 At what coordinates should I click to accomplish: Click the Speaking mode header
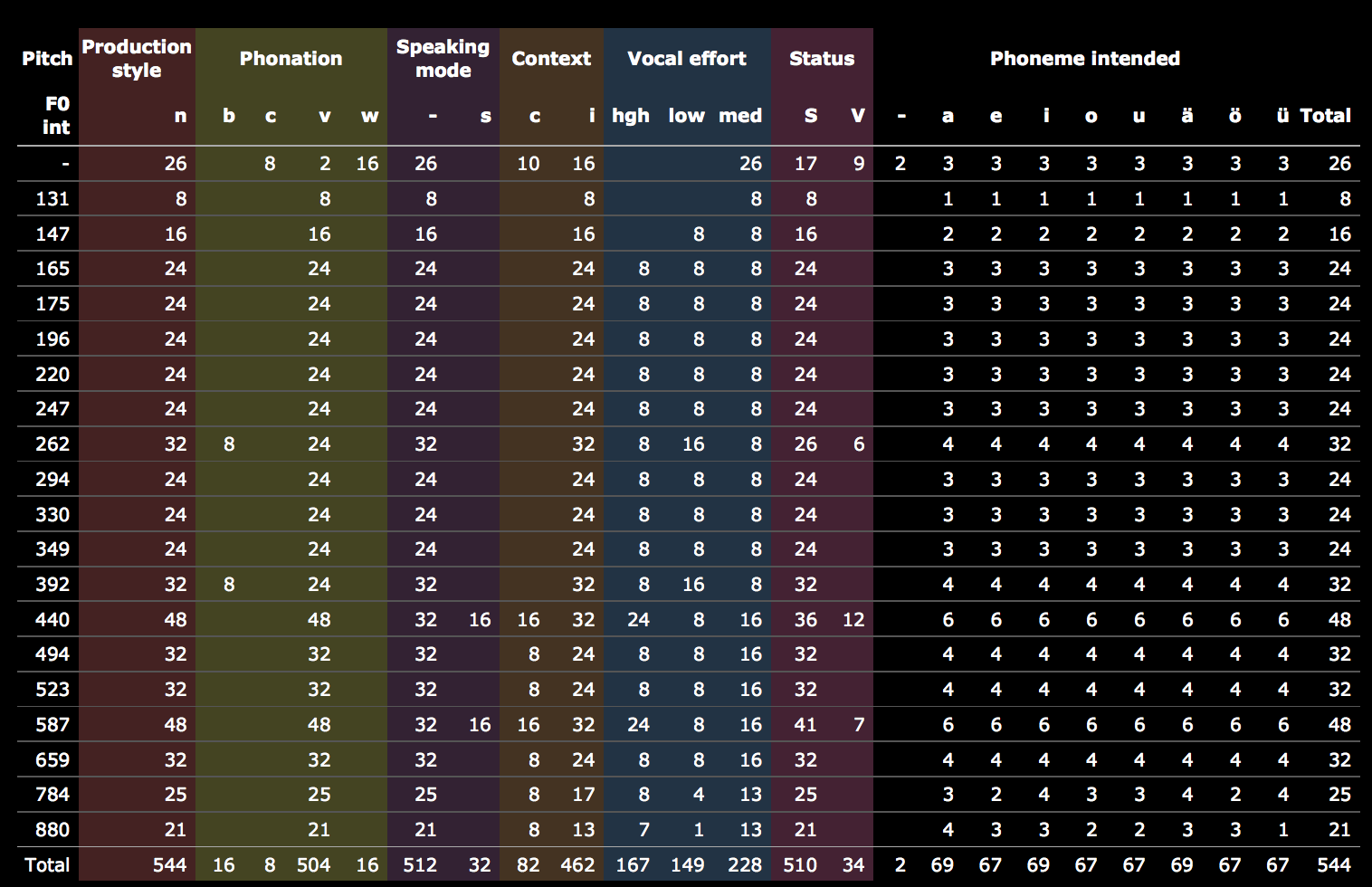(x=443, y=59)
